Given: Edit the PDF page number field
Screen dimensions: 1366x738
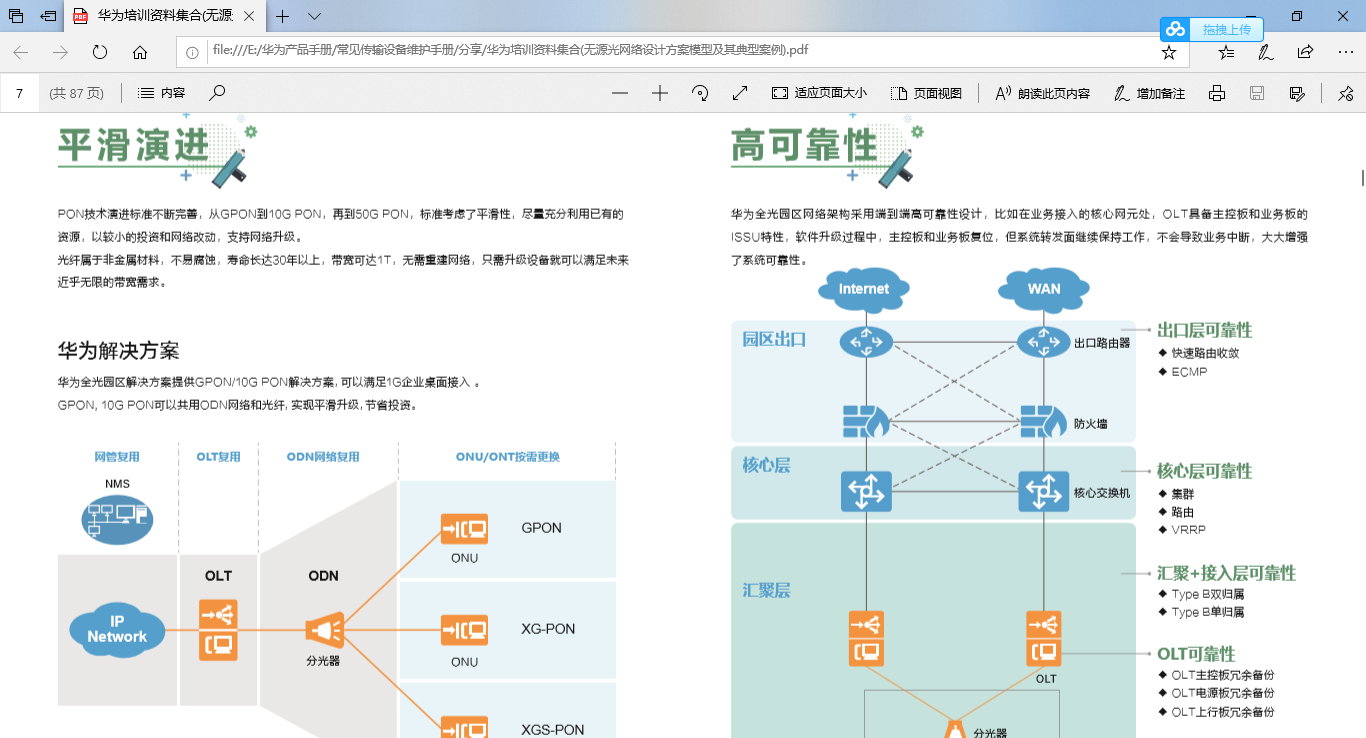Looking at the screenshot, I should [x=19, y=93].
